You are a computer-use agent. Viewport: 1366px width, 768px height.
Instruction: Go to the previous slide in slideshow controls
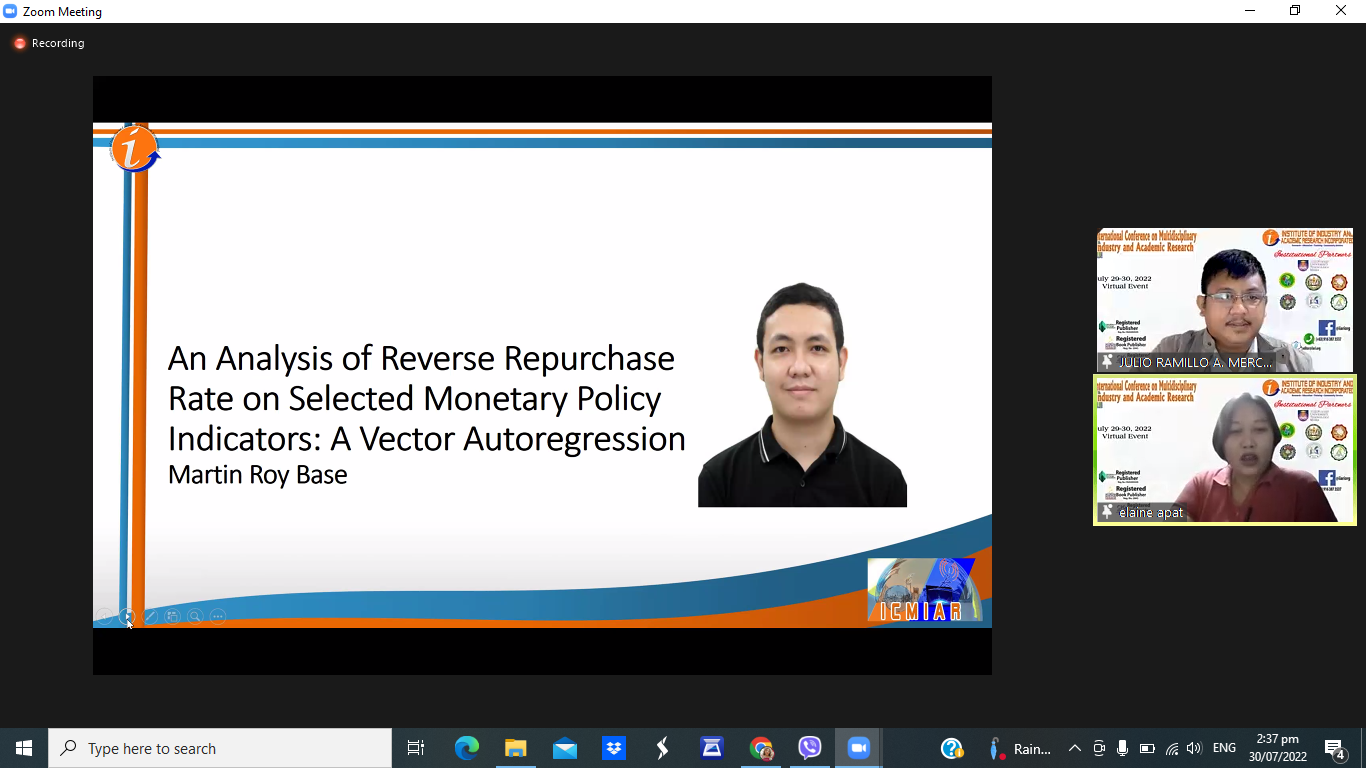click(104, 617)
